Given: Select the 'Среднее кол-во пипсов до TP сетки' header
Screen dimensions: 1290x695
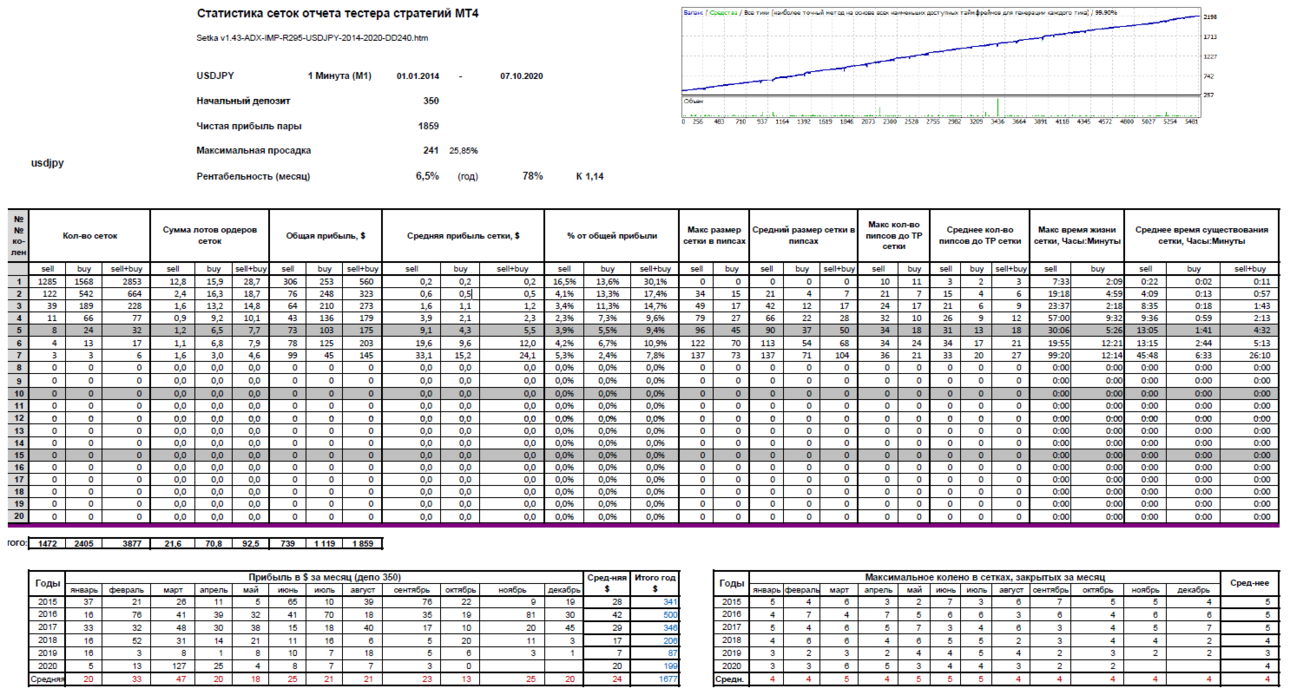Looking at the screenshot, I should [980, 236].
